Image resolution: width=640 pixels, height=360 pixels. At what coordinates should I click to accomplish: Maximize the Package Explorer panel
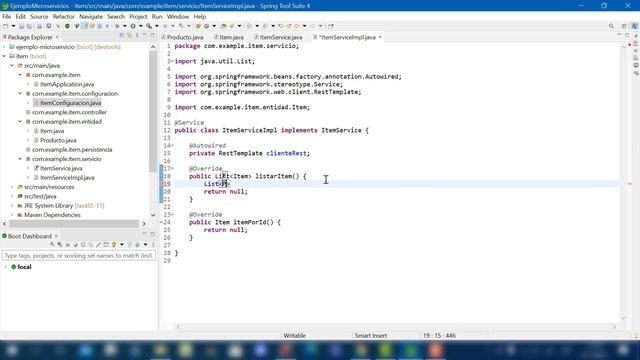click(x=152, y=36)
